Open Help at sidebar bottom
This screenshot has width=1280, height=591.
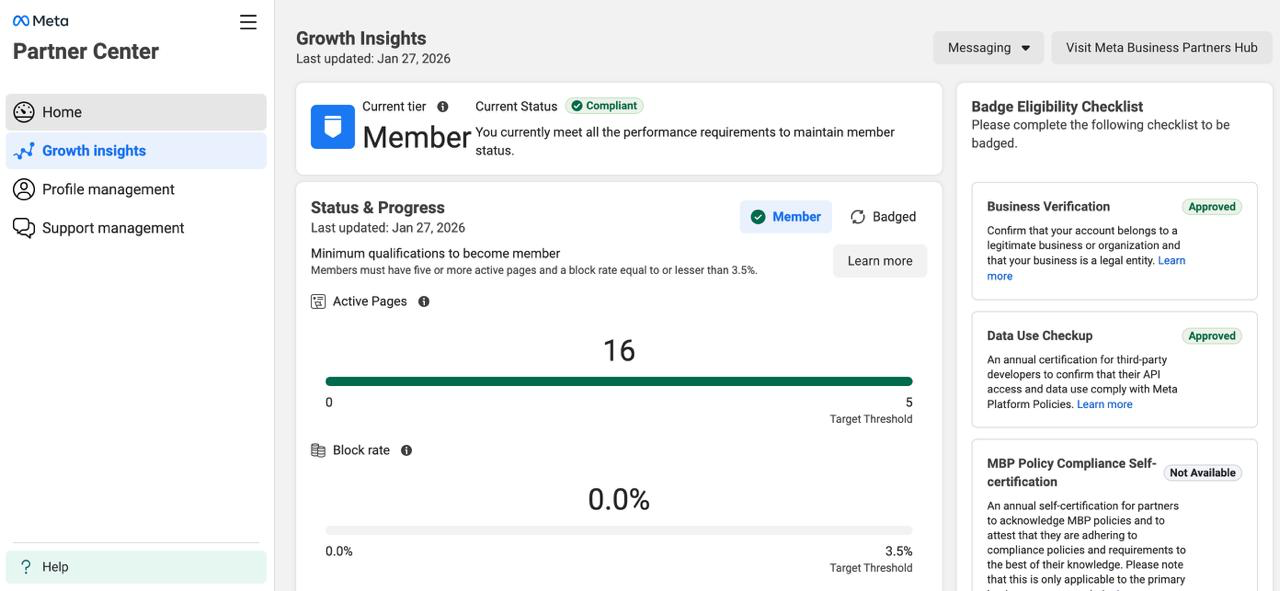pyautogui.click(x=55, y=567)
